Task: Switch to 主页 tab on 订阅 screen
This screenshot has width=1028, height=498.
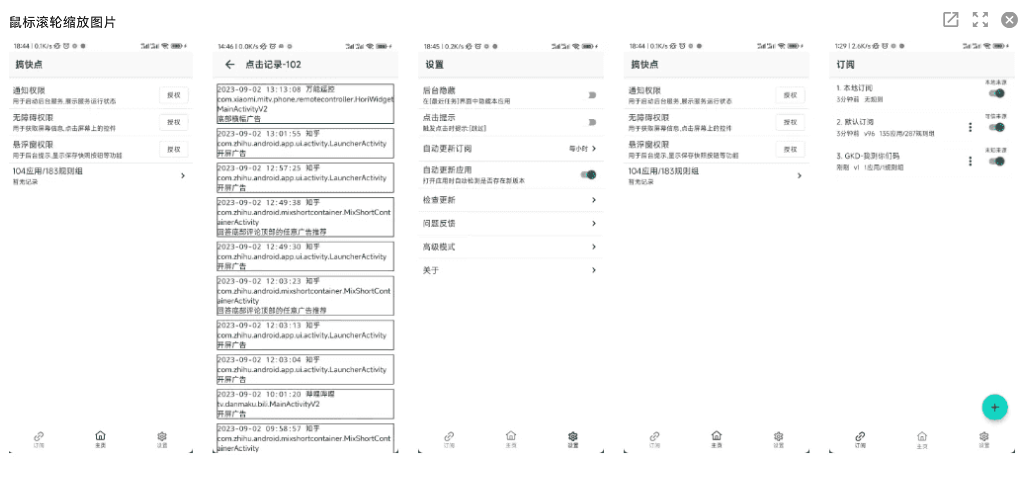Action: click(x=922, y=438)
